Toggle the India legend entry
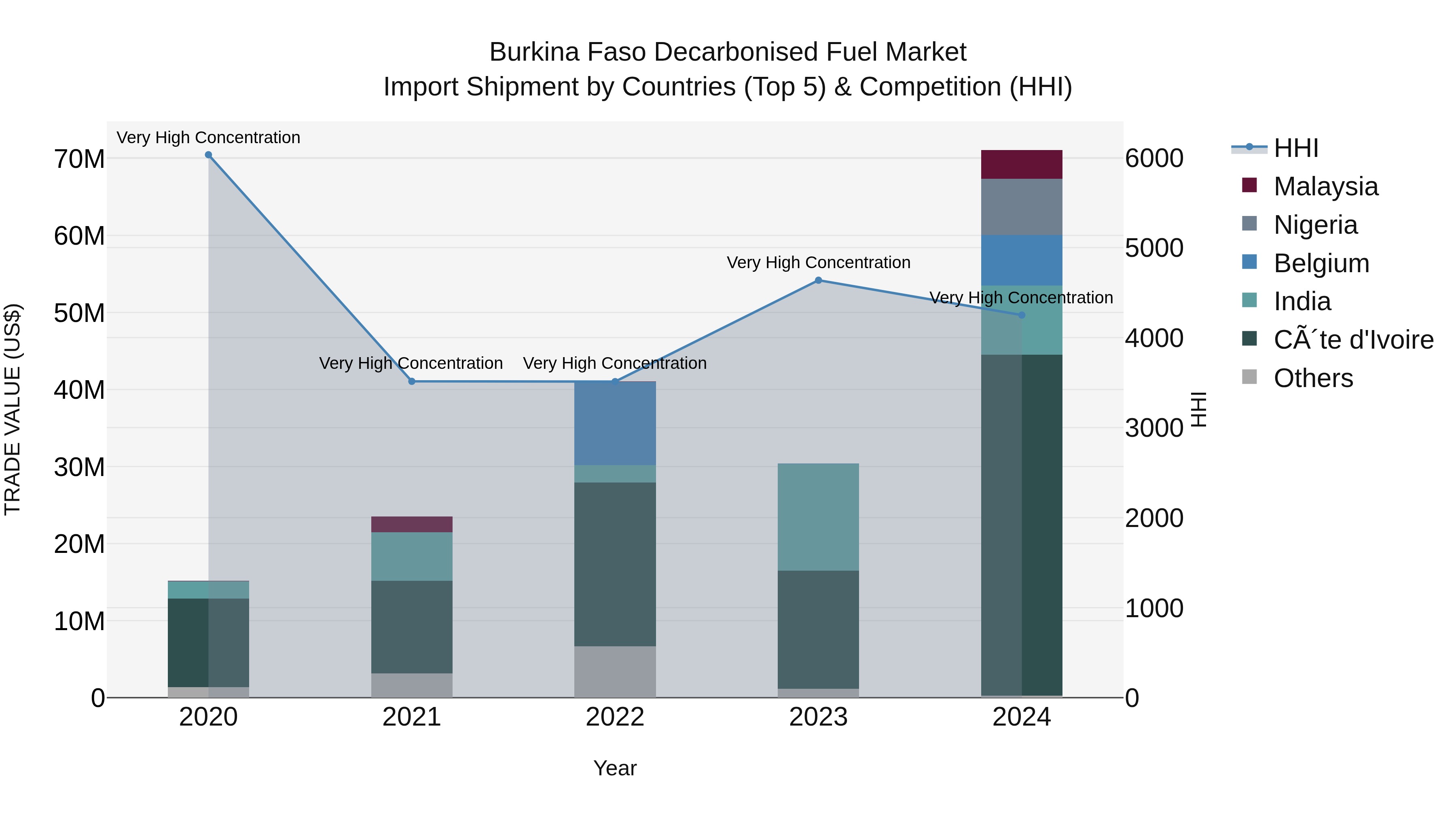The image size is (1456, 819). coord(1287,301)
